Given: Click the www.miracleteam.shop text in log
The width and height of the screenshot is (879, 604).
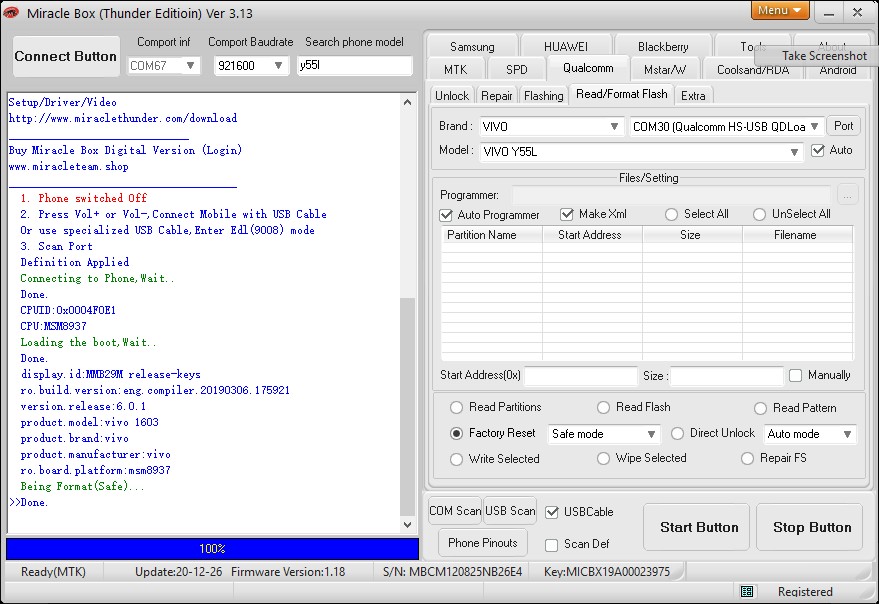Looking at the screenshot, I should click(68, 167).
